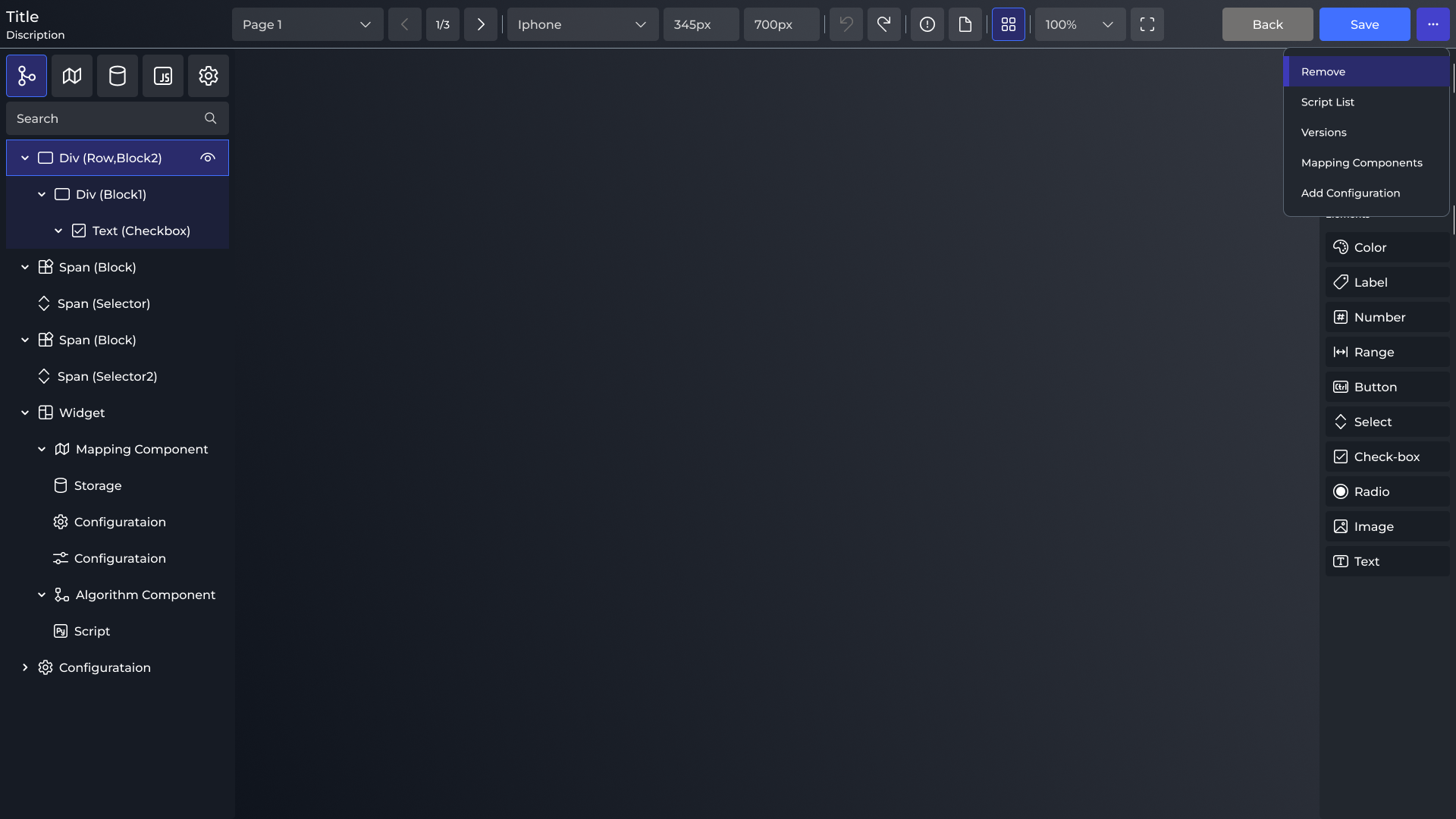Image resolution: width=1456 pixels, height=819 pixels.
Task: Select gear-icon Configurataion under Mapping Component
Action: coord(118,522)
